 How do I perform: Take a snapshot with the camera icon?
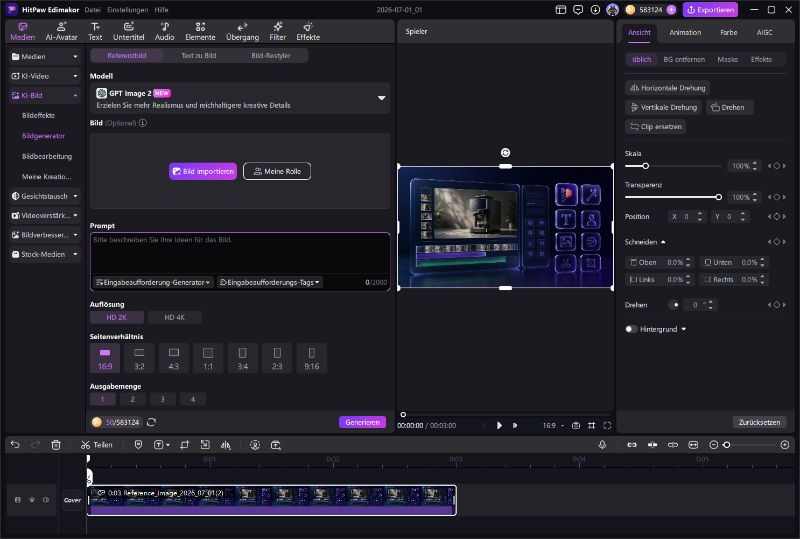[x=576, y=425]
